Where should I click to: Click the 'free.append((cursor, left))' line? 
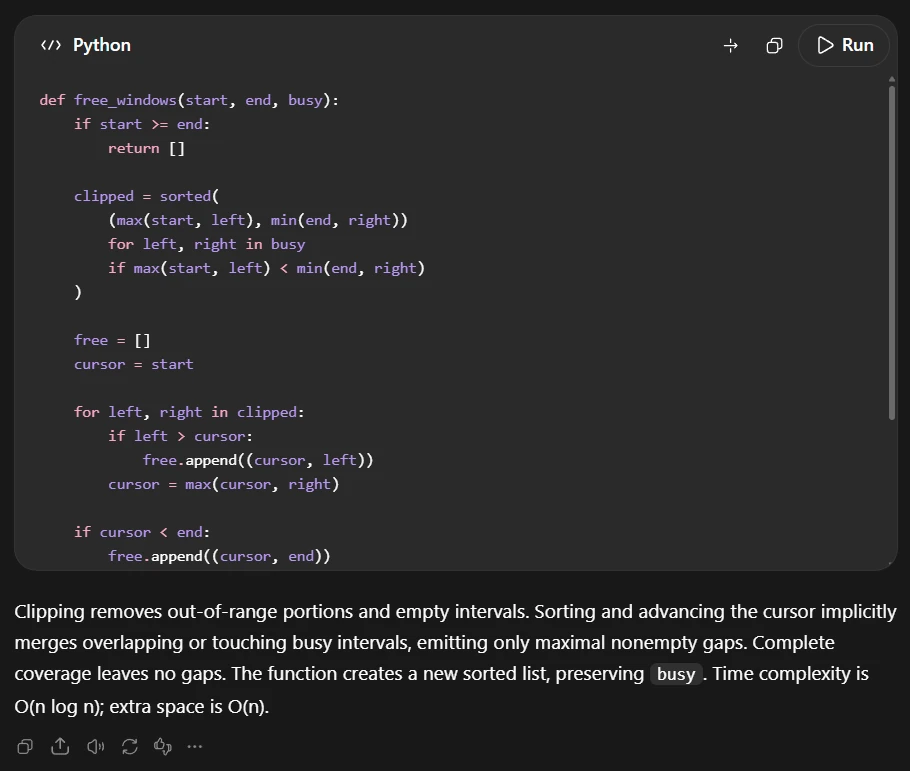coord(258,460)
